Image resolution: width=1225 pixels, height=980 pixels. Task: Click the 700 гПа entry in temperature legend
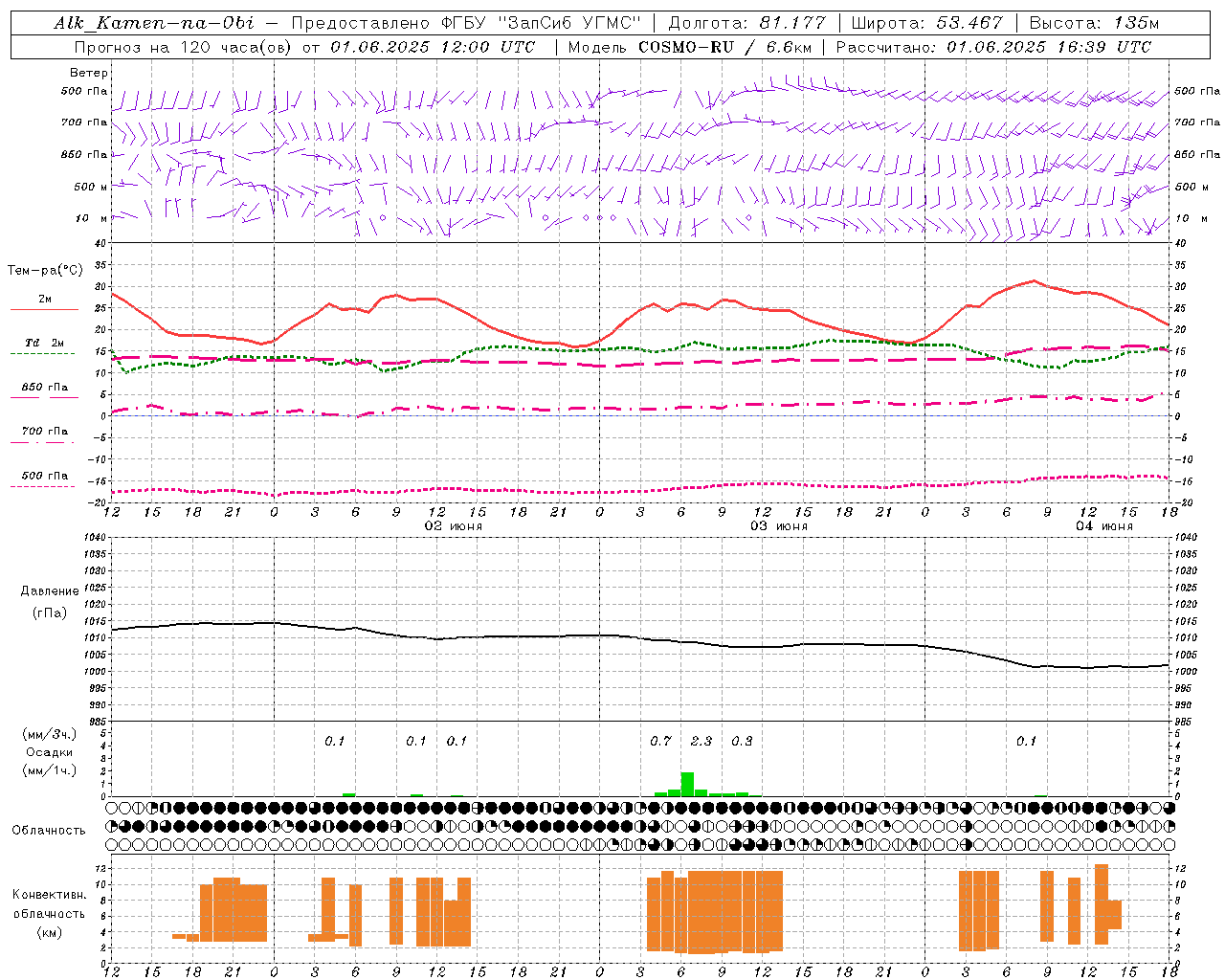45,431
